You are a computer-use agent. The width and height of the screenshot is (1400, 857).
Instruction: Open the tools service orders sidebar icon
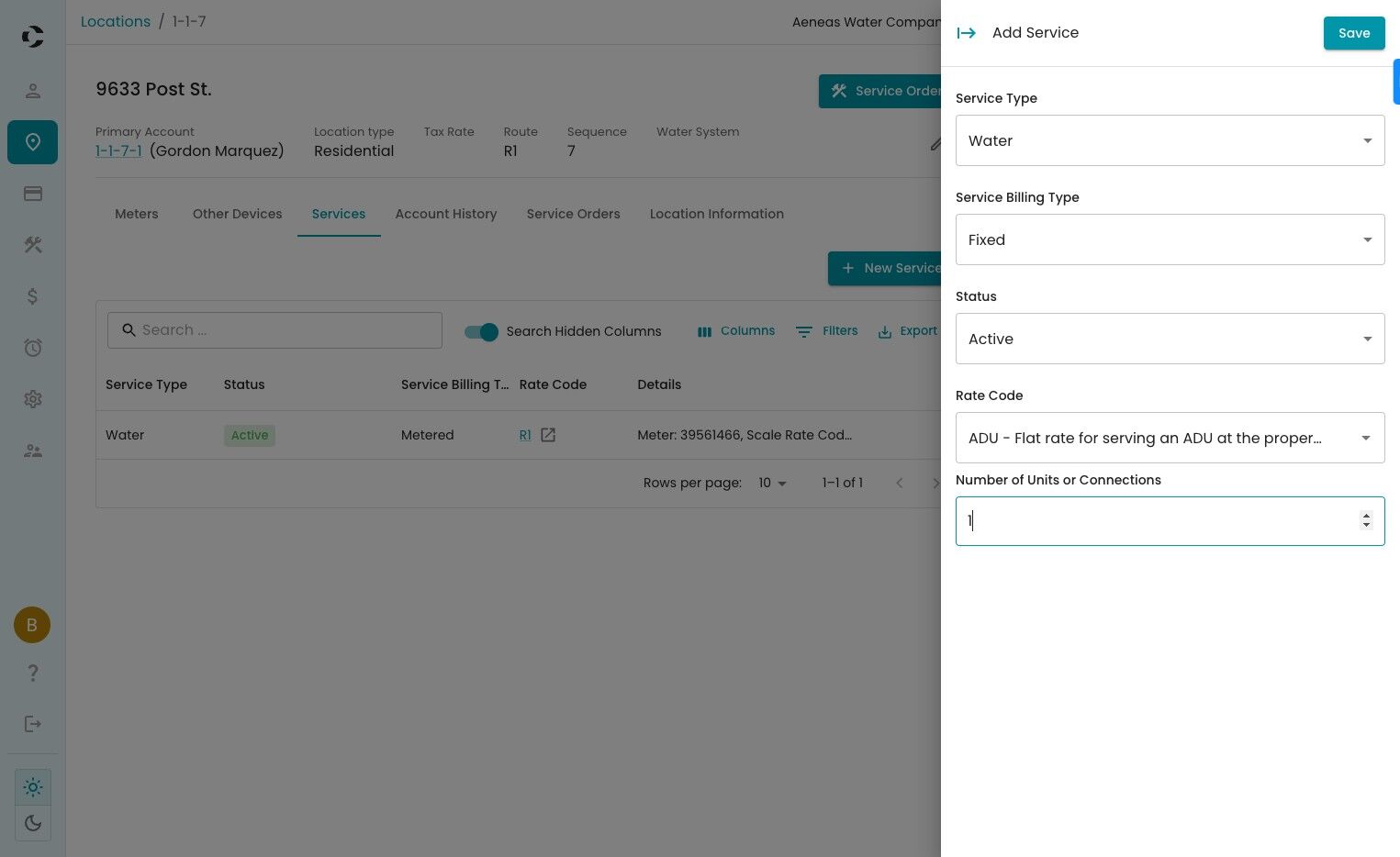tap(33, 245)
